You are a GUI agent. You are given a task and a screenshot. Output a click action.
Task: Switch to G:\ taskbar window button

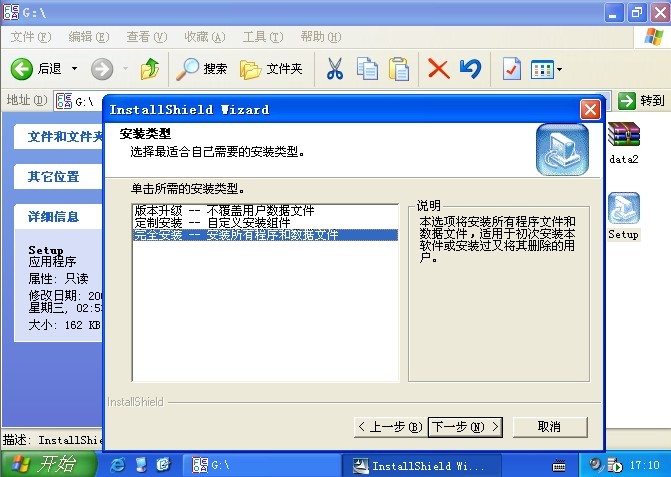(261, 465)
